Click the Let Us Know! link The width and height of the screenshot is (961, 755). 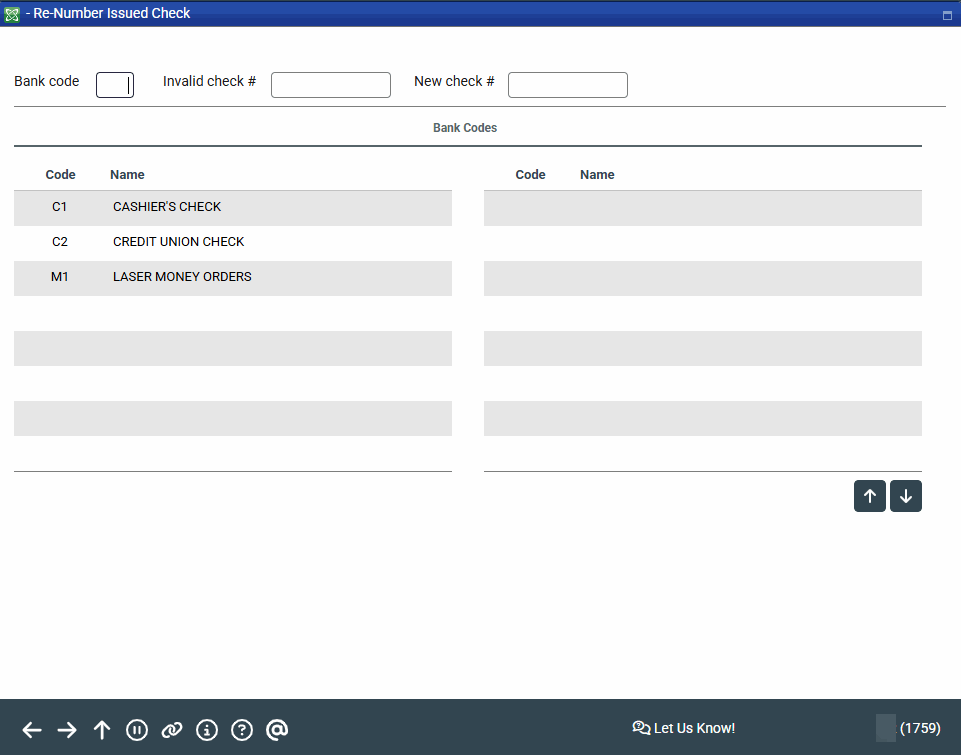[x=684, y=728]
